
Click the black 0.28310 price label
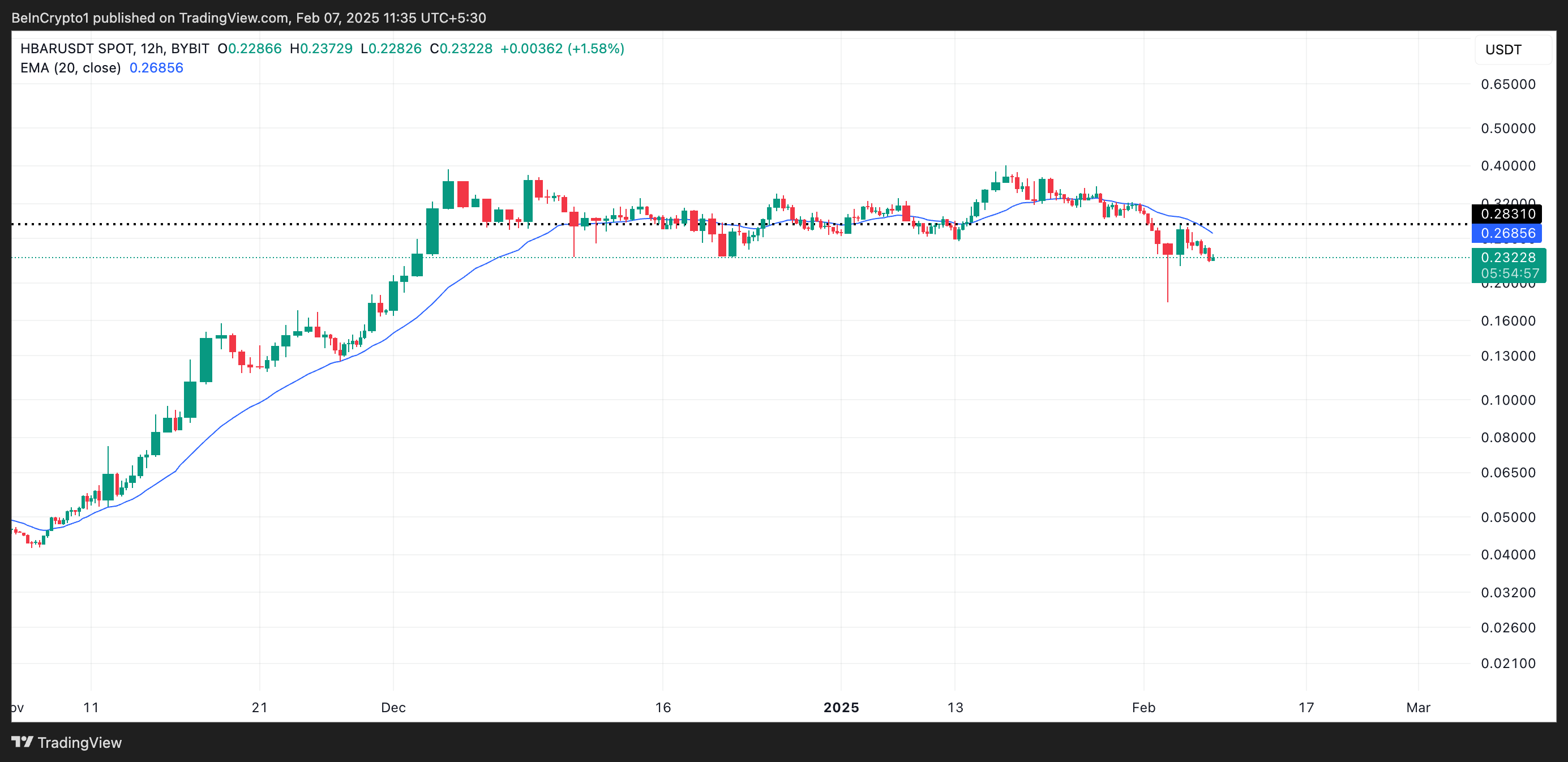(x=1508, y=213)
